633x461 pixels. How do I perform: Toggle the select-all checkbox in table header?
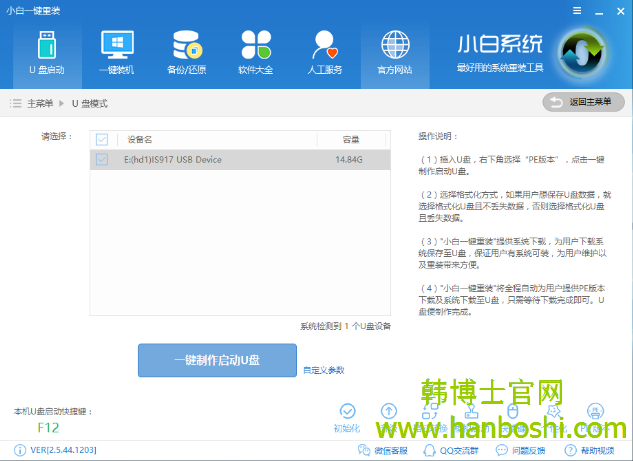[102, 139]
